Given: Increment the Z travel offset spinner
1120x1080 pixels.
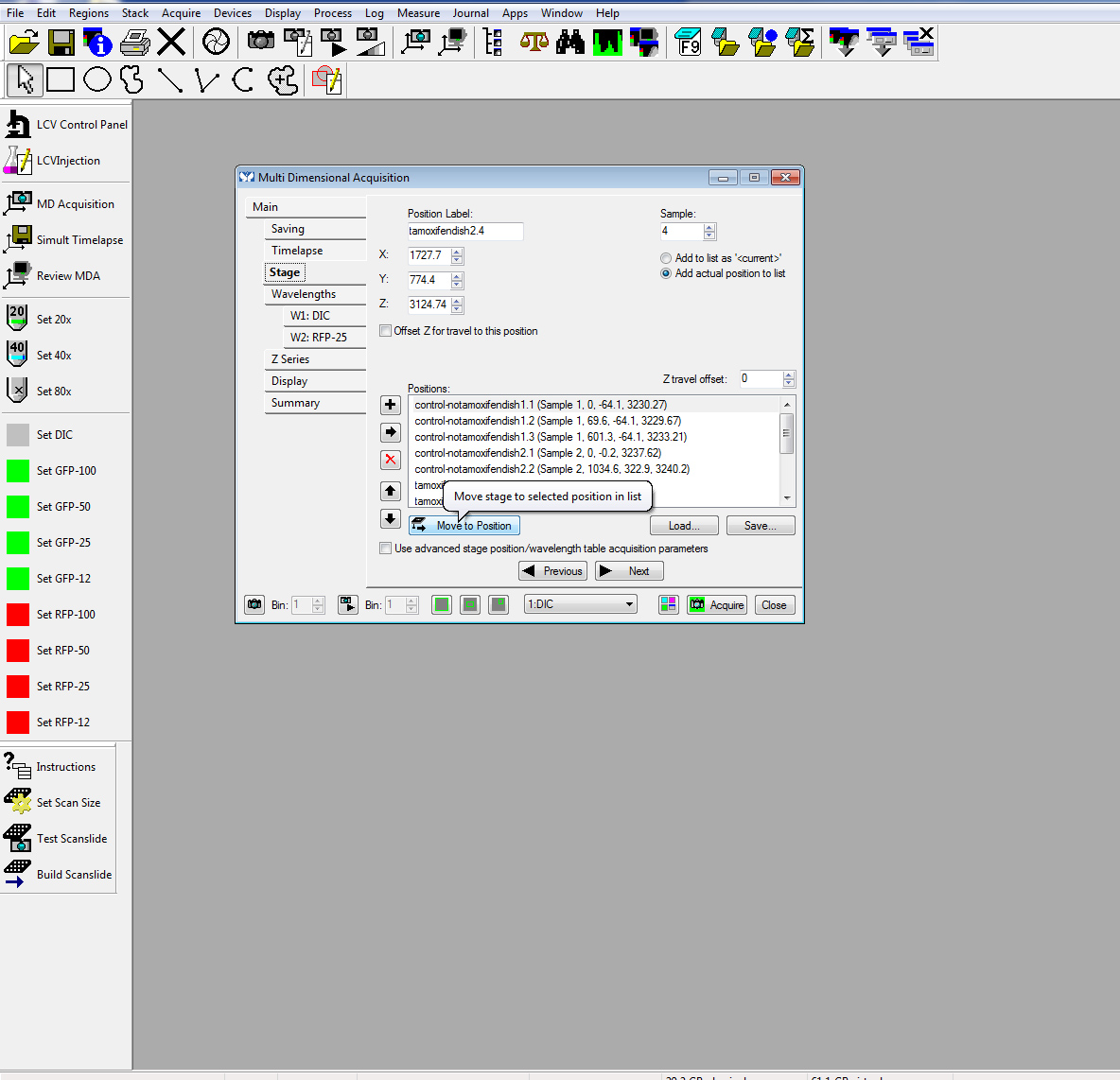Looking at the screenshot, I should (x=789, y=375).
